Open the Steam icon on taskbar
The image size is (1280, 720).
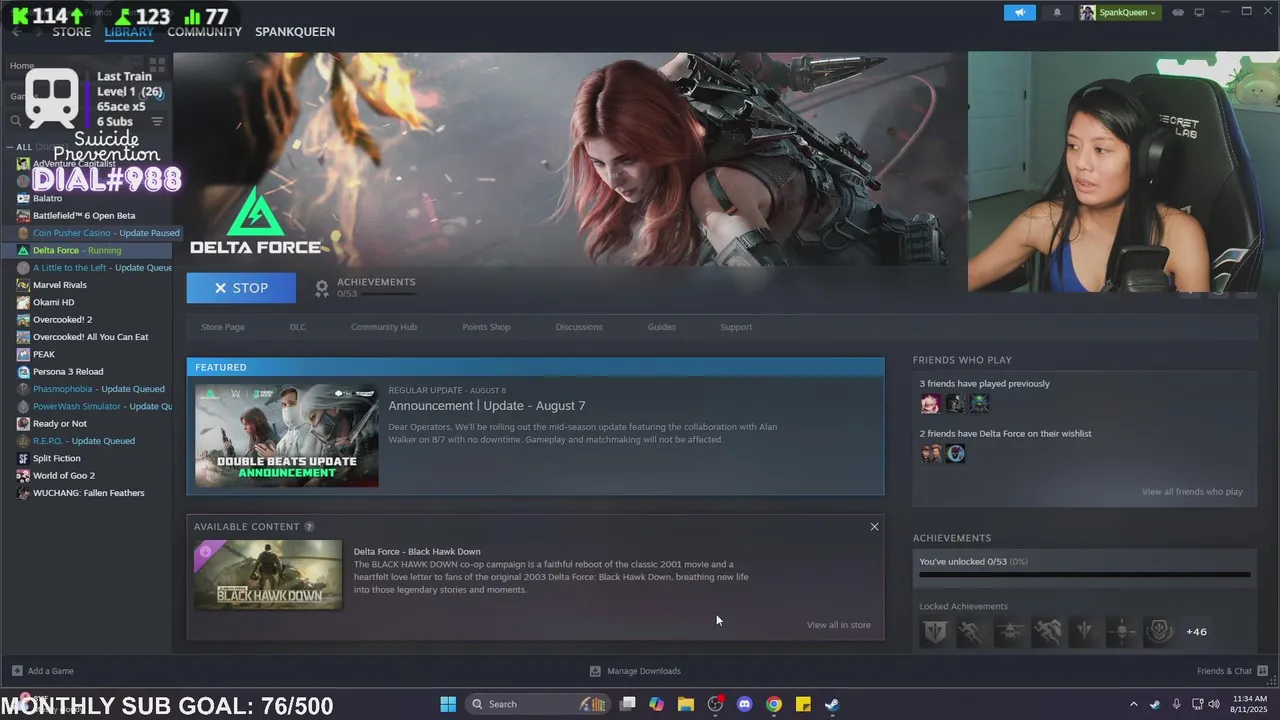point(832,704)
